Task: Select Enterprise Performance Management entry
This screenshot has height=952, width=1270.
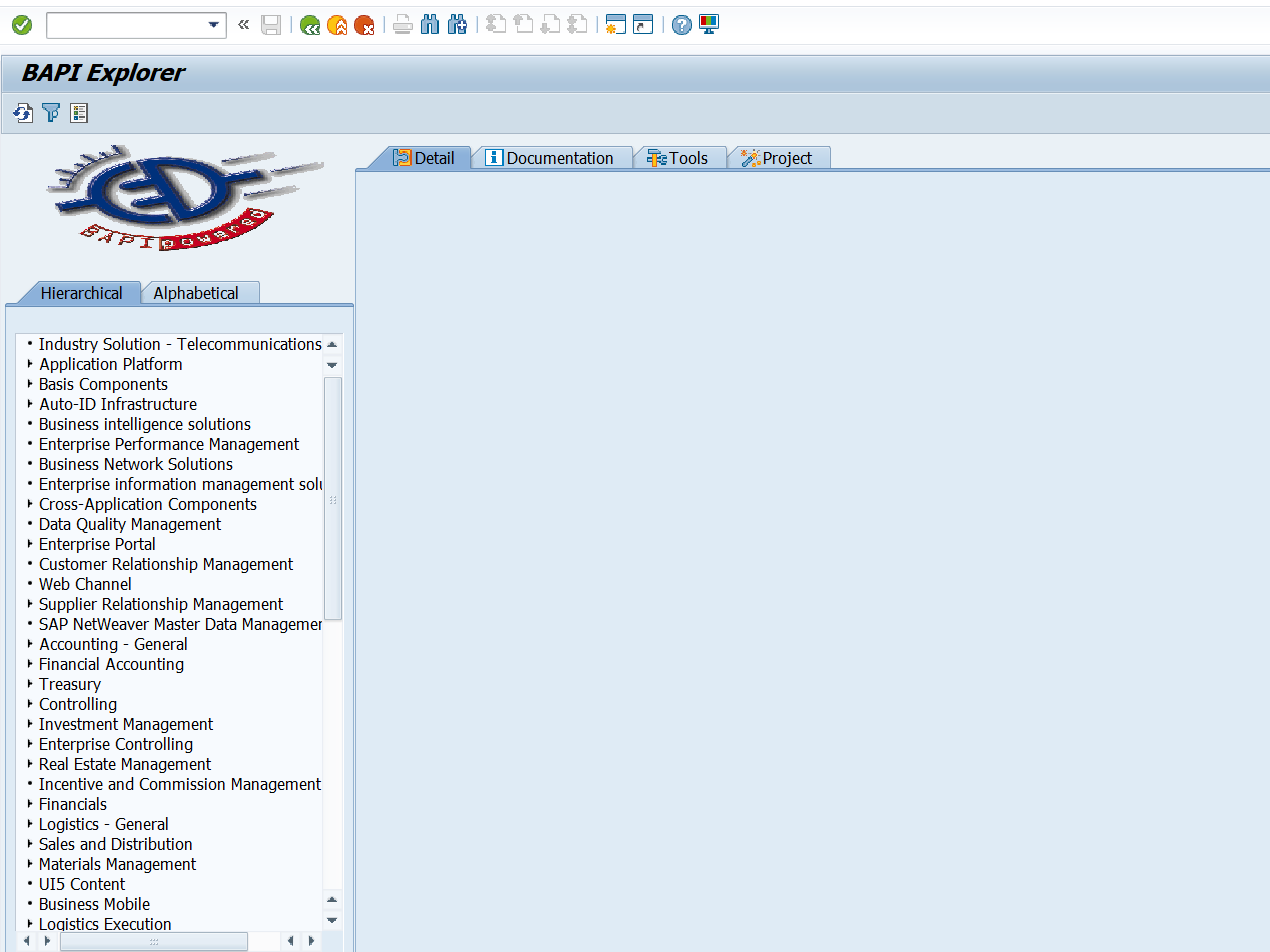Action: 169,444
